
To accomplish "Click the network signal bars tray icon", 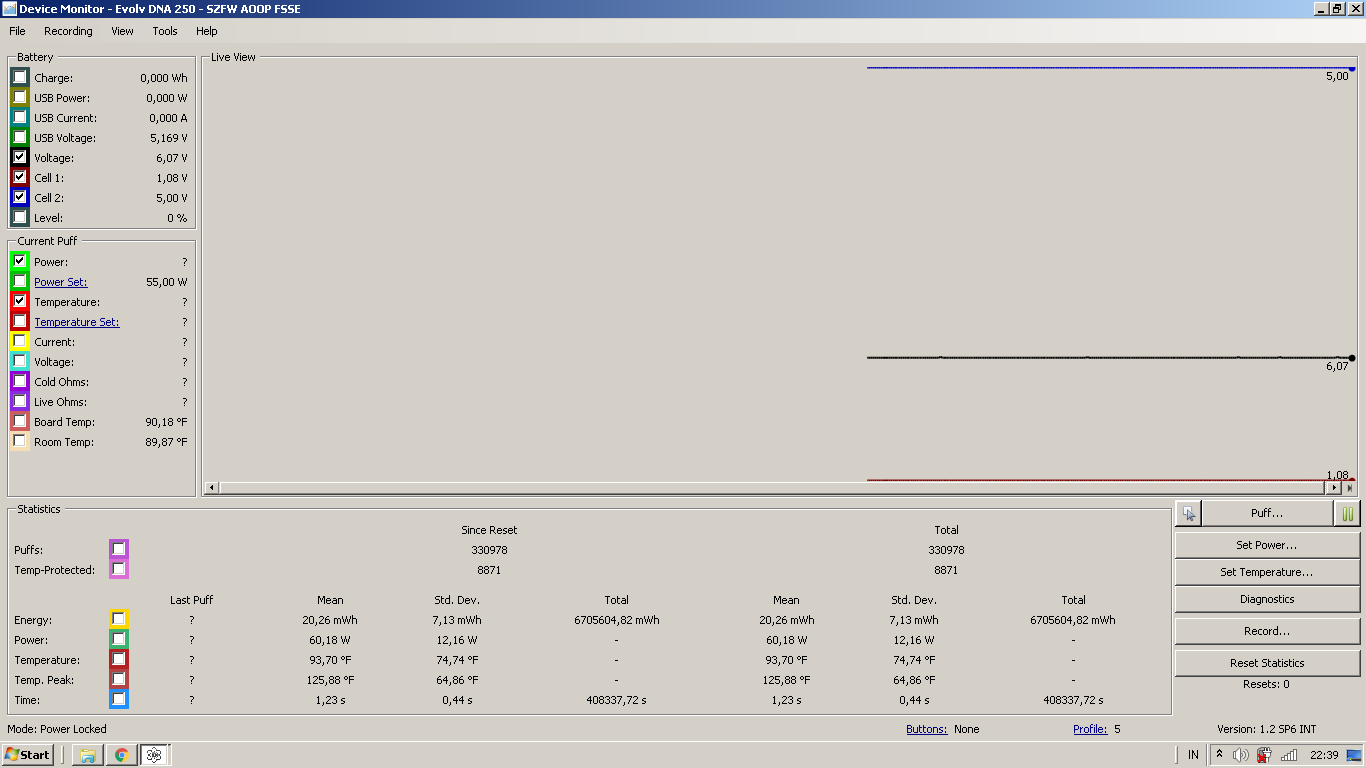I will coord(1289,755).
